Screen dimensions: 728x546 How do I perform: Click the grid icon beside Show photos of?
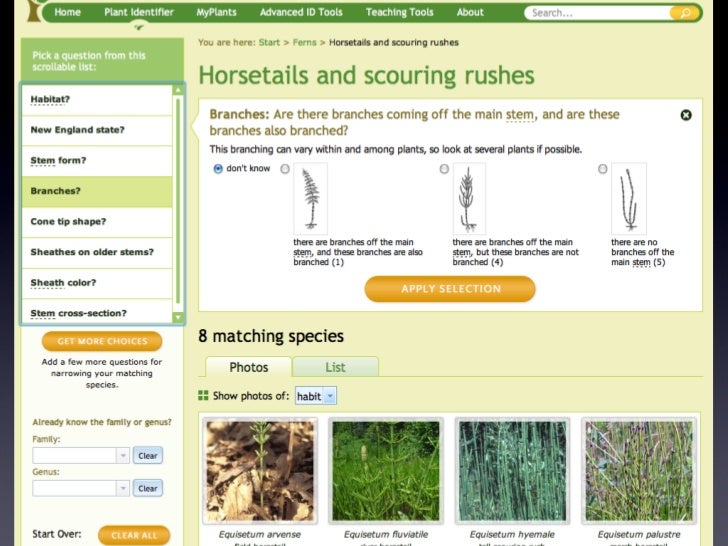pyautogui.click(x=203, y=396)
